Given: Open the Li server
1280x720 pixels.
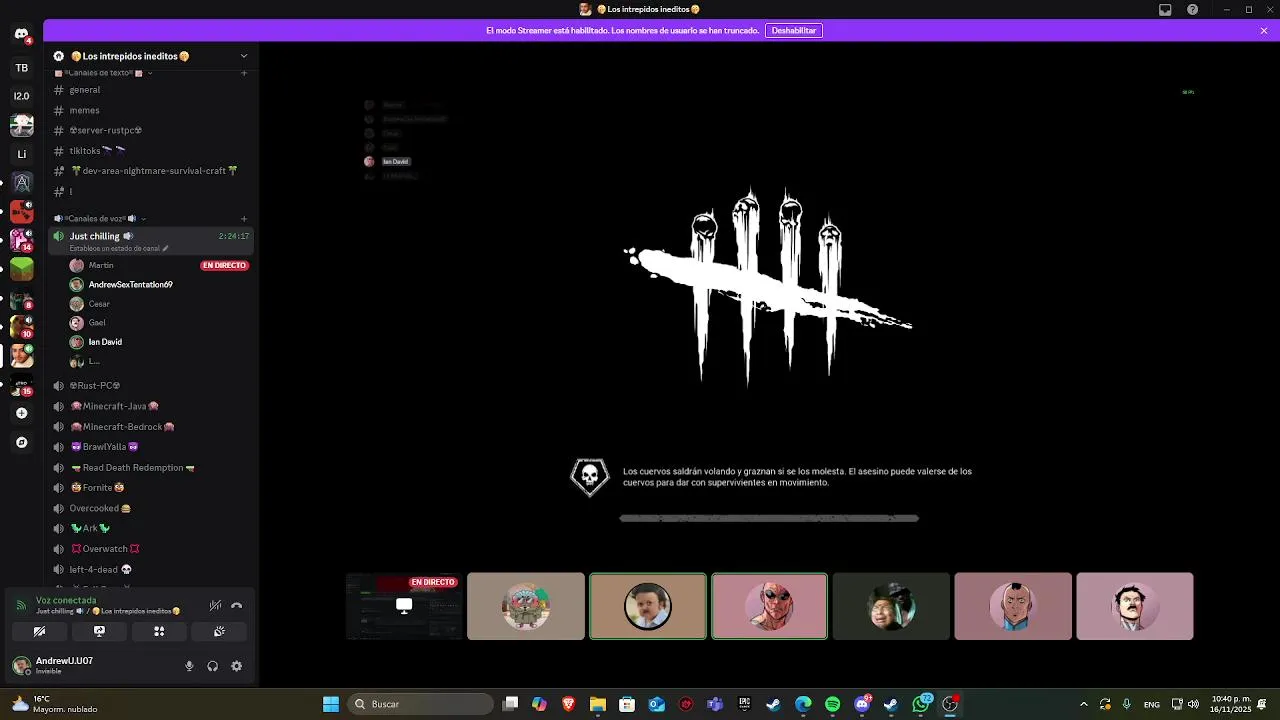Looking at the screenshot, I should pyautogui.click(x=21, y=154).
